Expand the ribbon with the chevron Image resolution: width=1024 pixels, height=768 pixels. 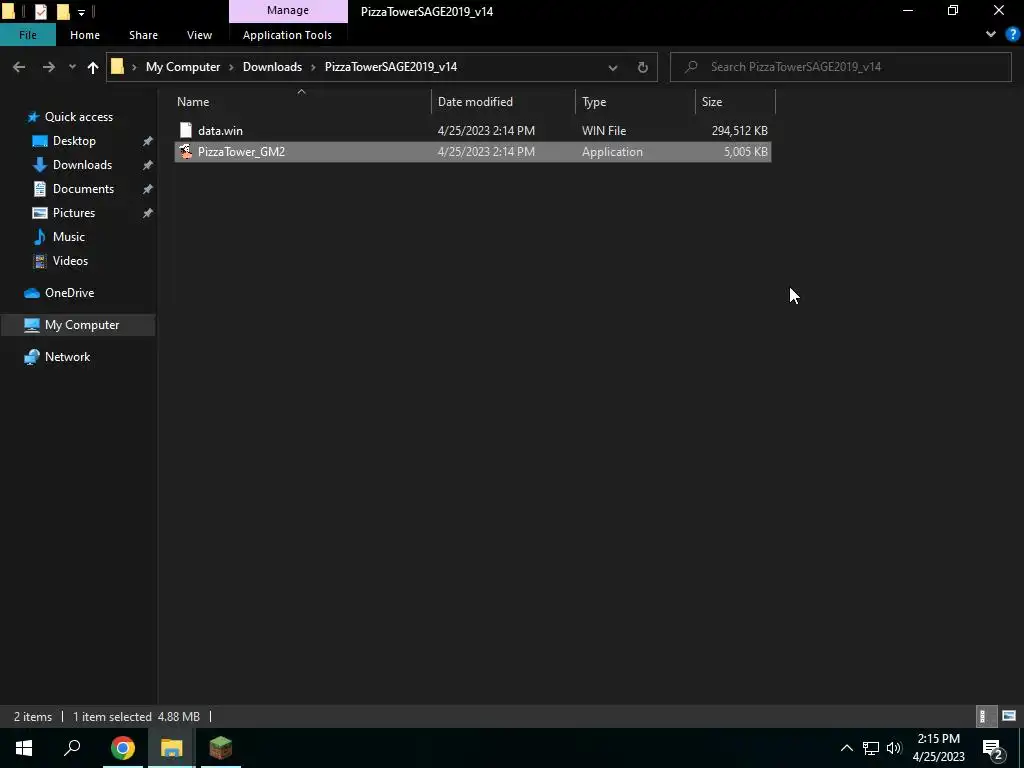[991, 34]
